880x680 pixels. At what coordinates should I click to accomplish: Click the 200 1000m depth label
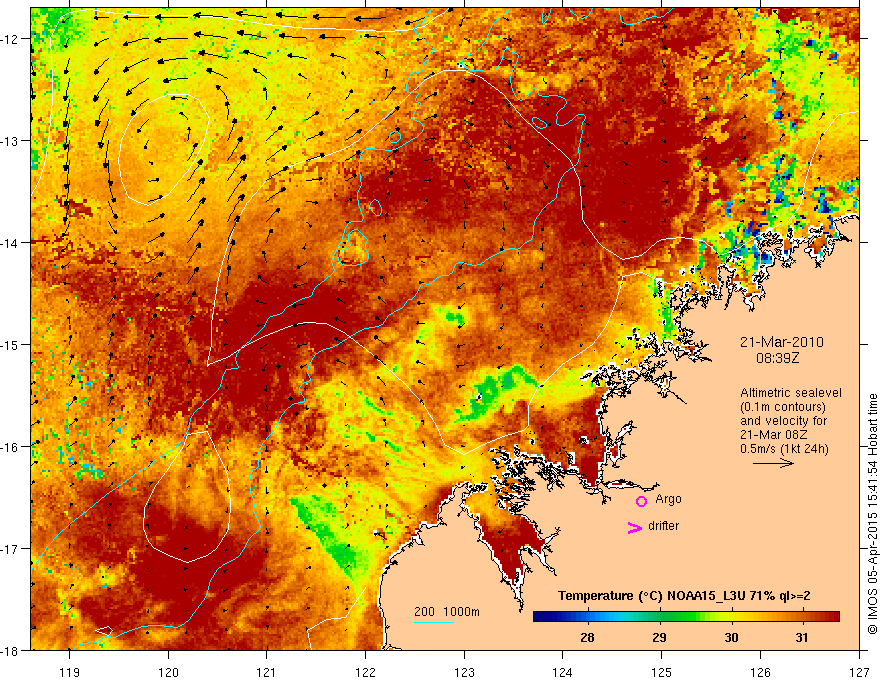tap(447, 612)
